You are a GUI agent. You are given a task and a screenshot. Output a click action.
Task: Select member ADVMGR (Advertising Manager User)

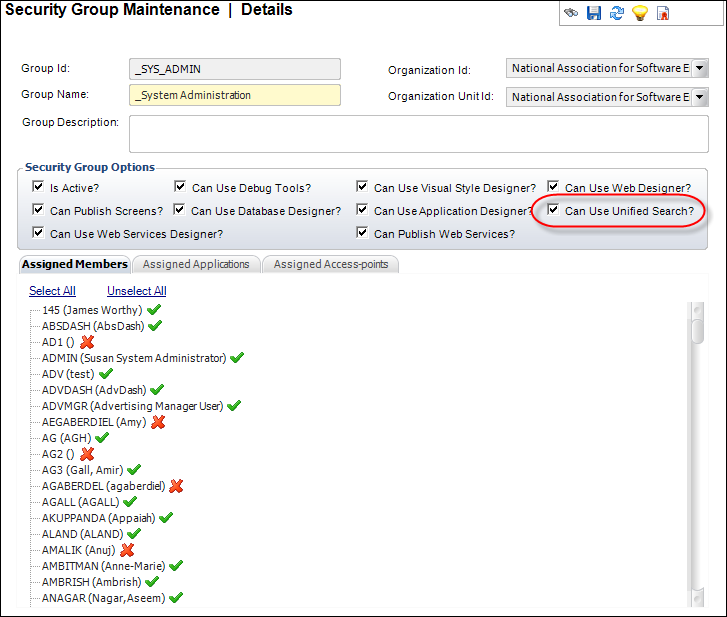coord(133,406)
